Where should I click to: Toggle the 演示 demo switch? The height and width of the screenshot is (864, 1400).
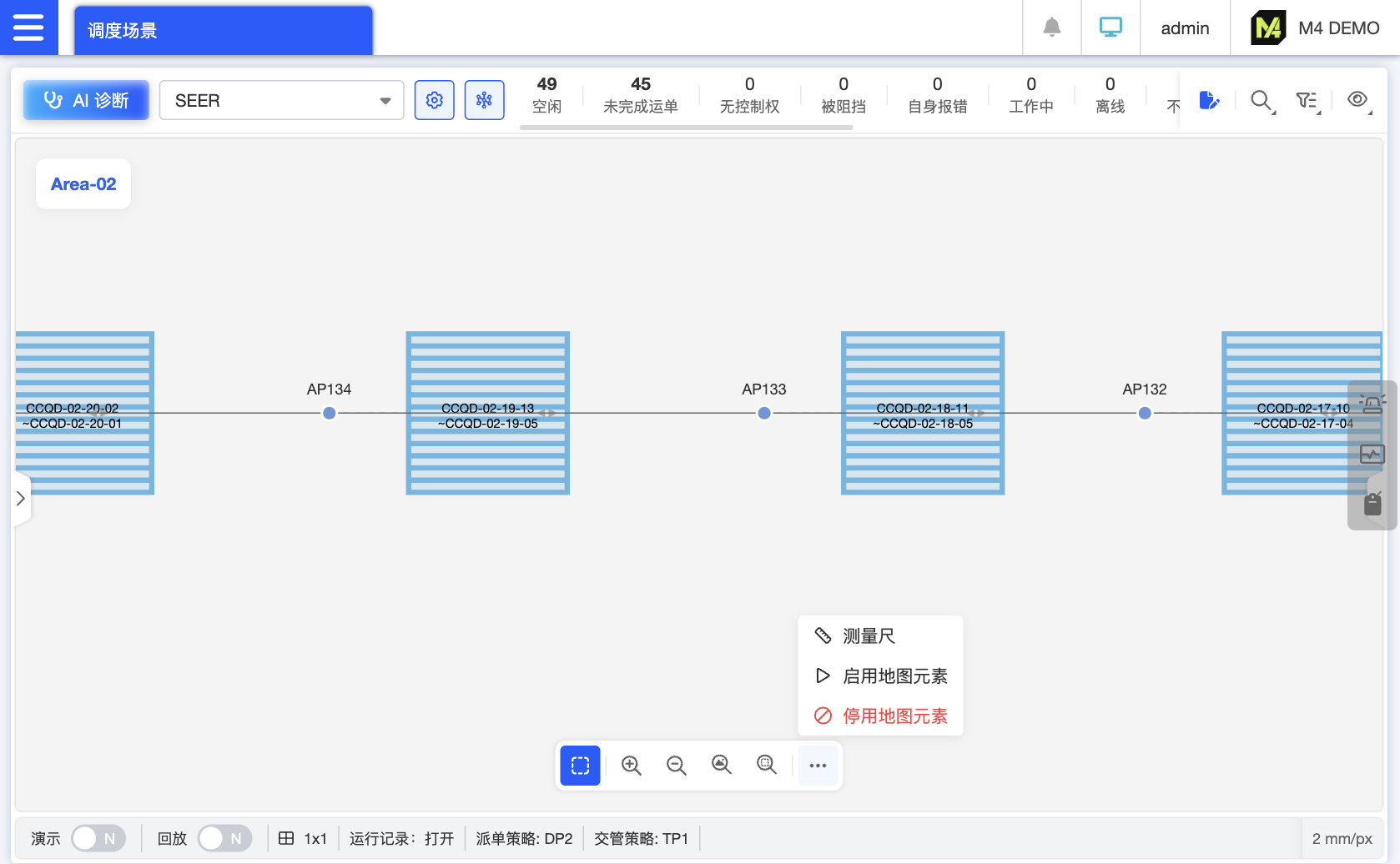pyautogui.click(x=98, y=838)
